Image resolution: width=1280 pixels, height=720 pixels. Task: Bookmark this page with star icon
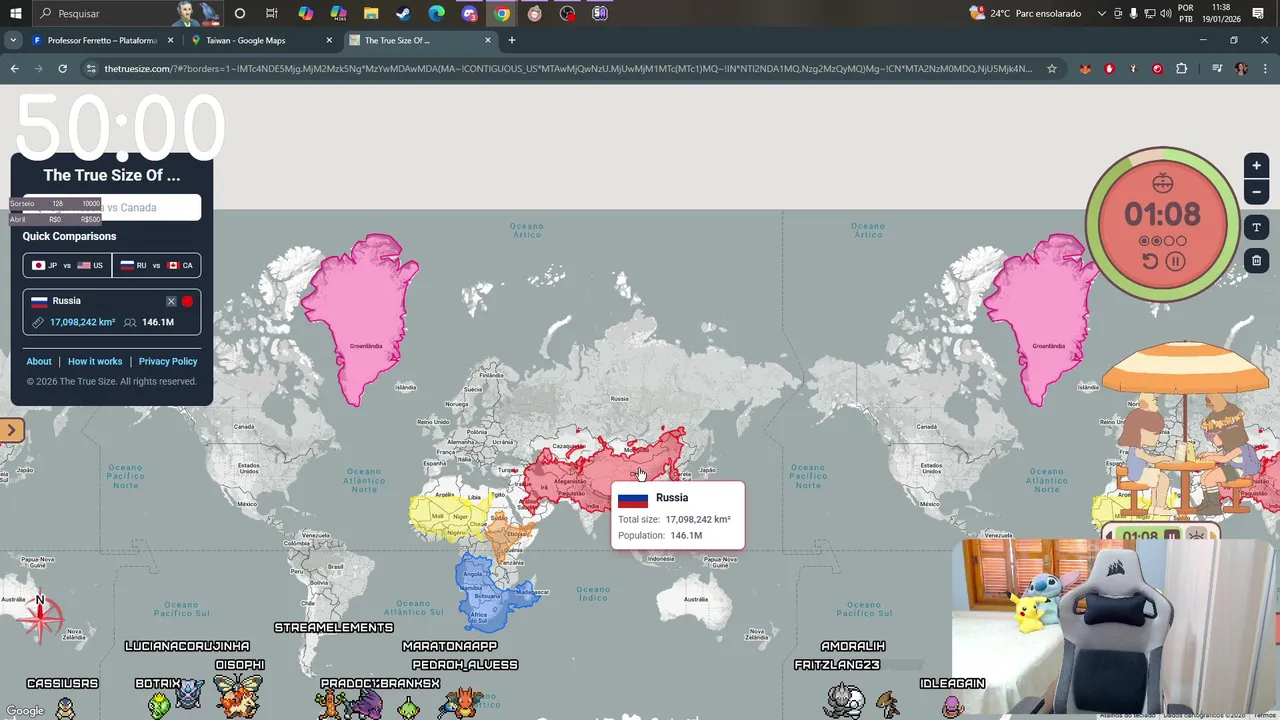[1051, 69]
